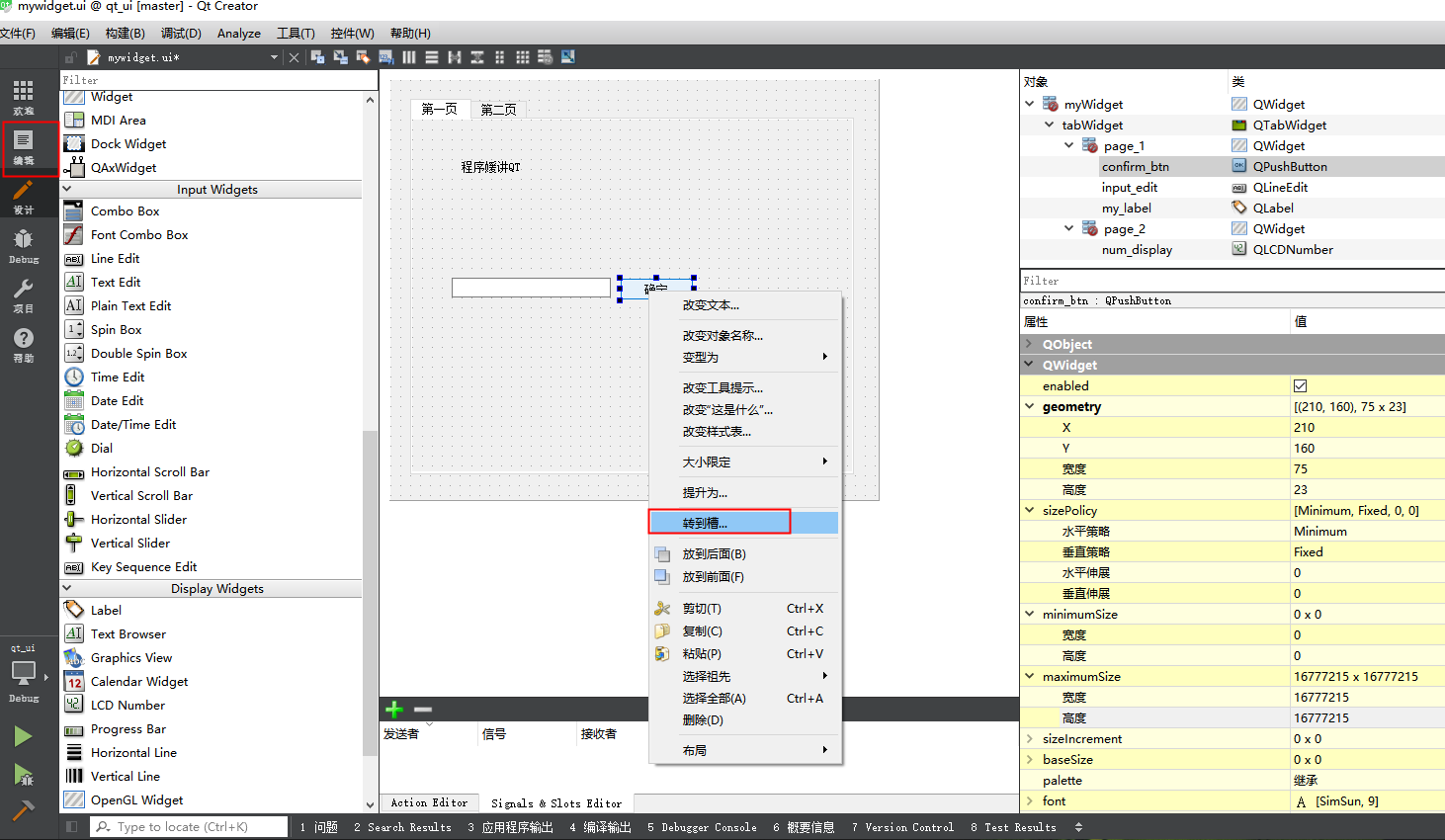Image resolution: width=1445 pixels, height=840 pixels.
Task: Click the widget box Filter field
Action: [218, 80]
